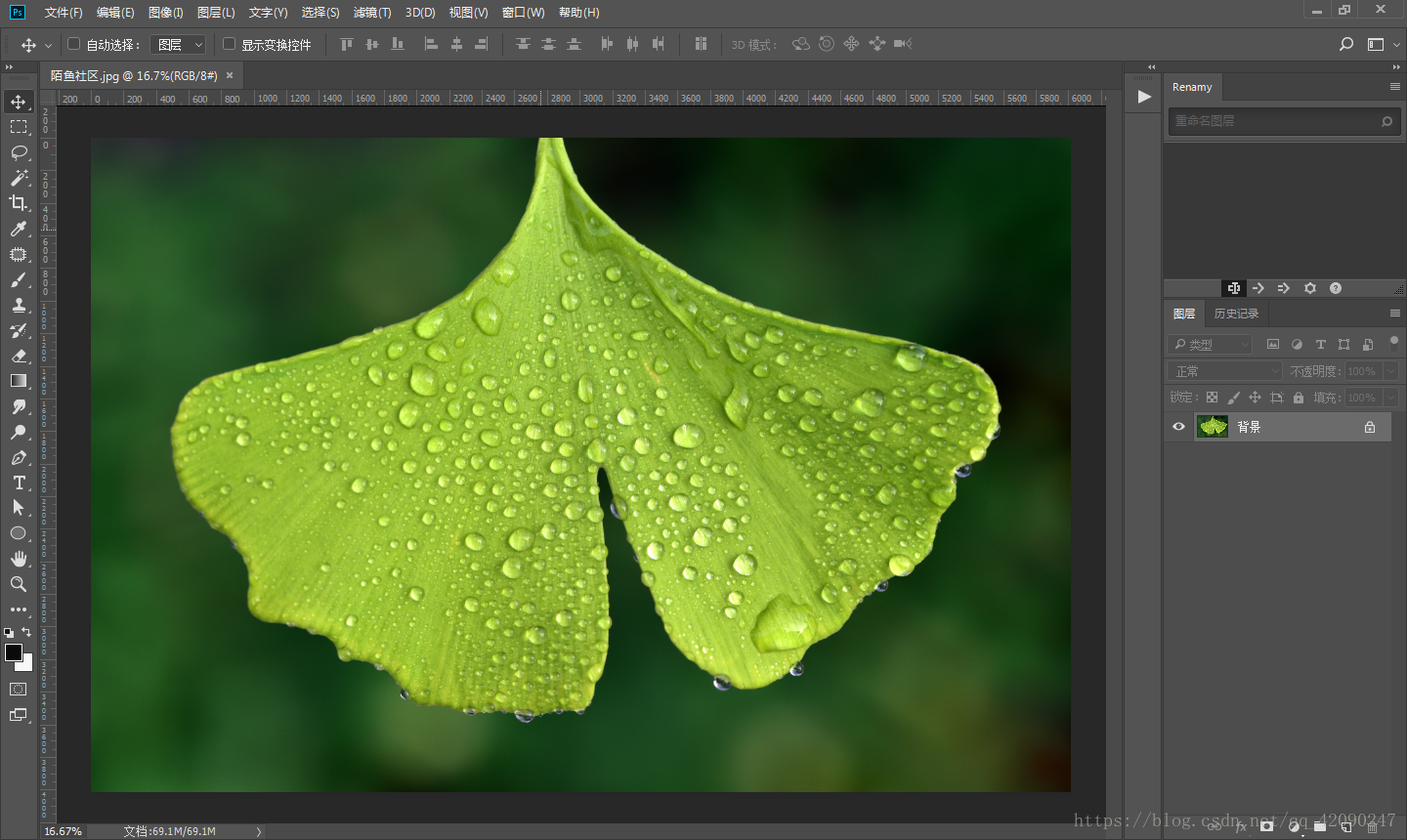Screen dimensions: 1407x840
Task: Select the Lasso tool
Action: point(19,152)
